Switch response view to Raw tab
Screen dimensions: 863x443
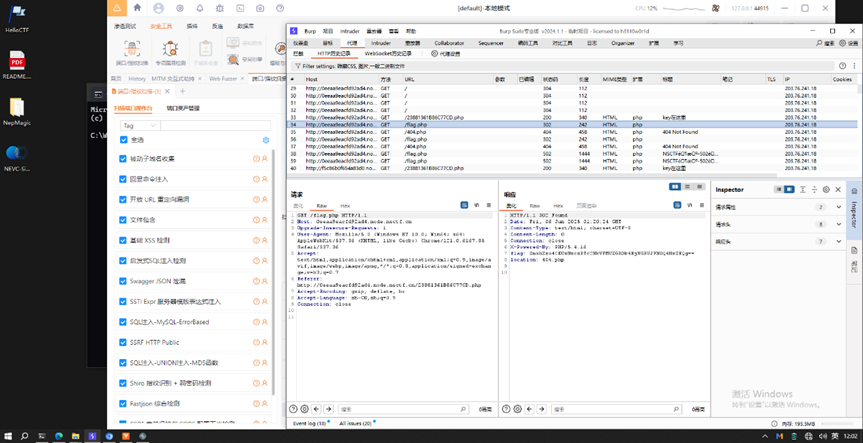[534, 205]
